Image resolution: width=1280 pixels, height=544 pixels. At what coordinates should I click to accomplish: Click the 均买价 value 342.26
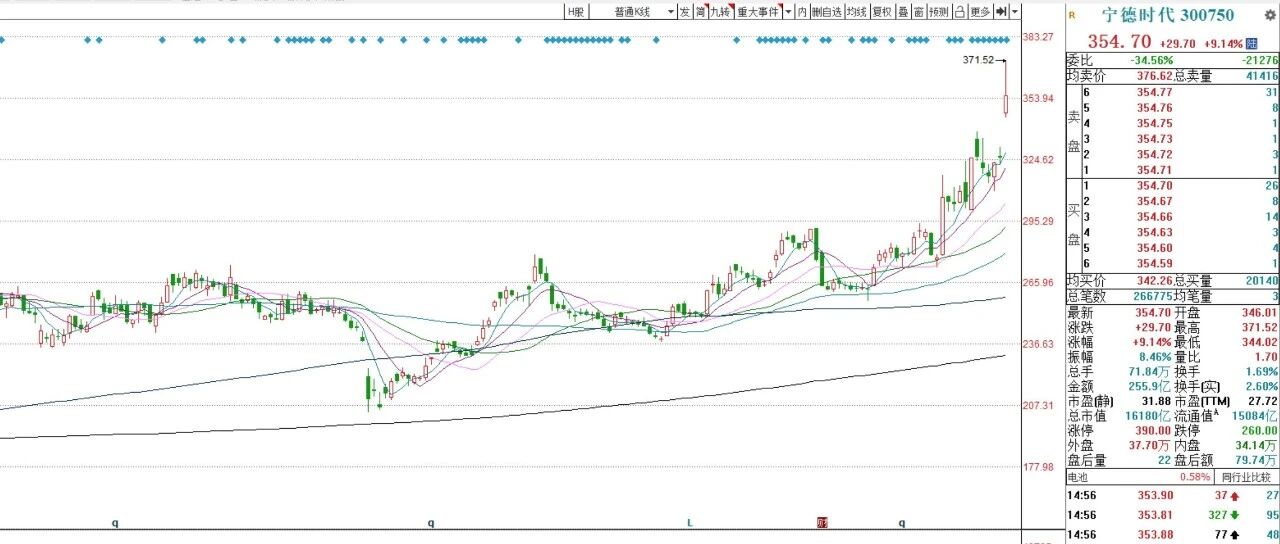(1153, 280)
